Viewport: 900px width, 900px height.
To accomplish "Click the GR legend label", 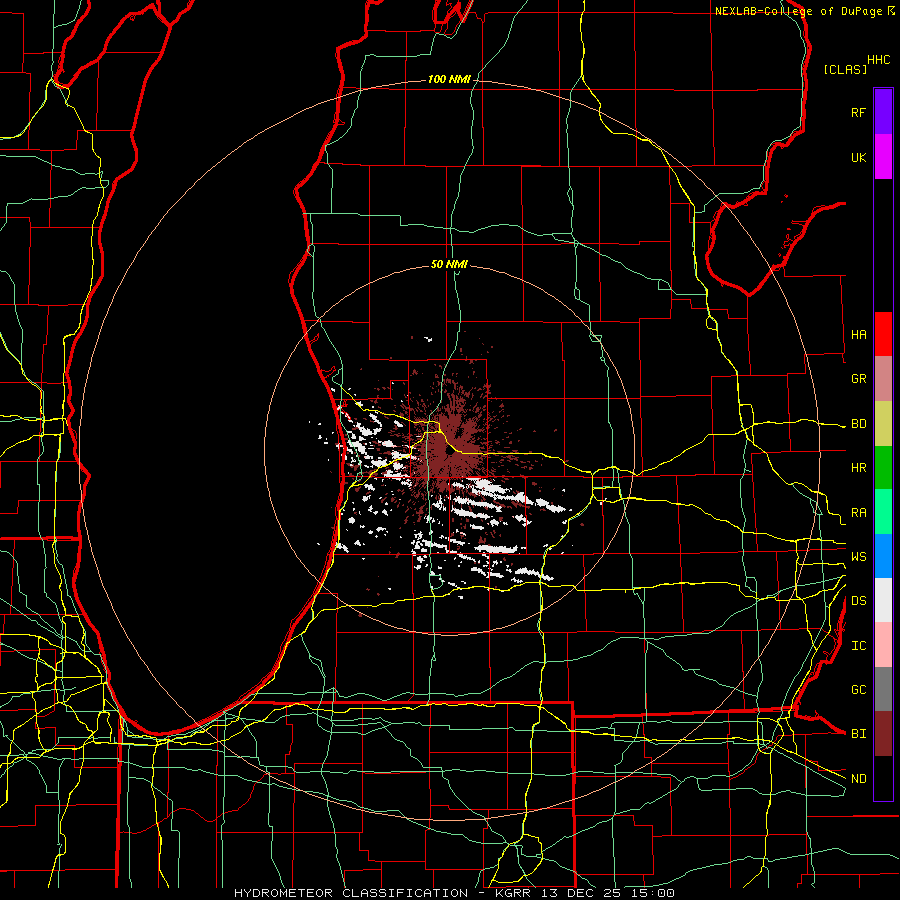I will click(858, 379).
